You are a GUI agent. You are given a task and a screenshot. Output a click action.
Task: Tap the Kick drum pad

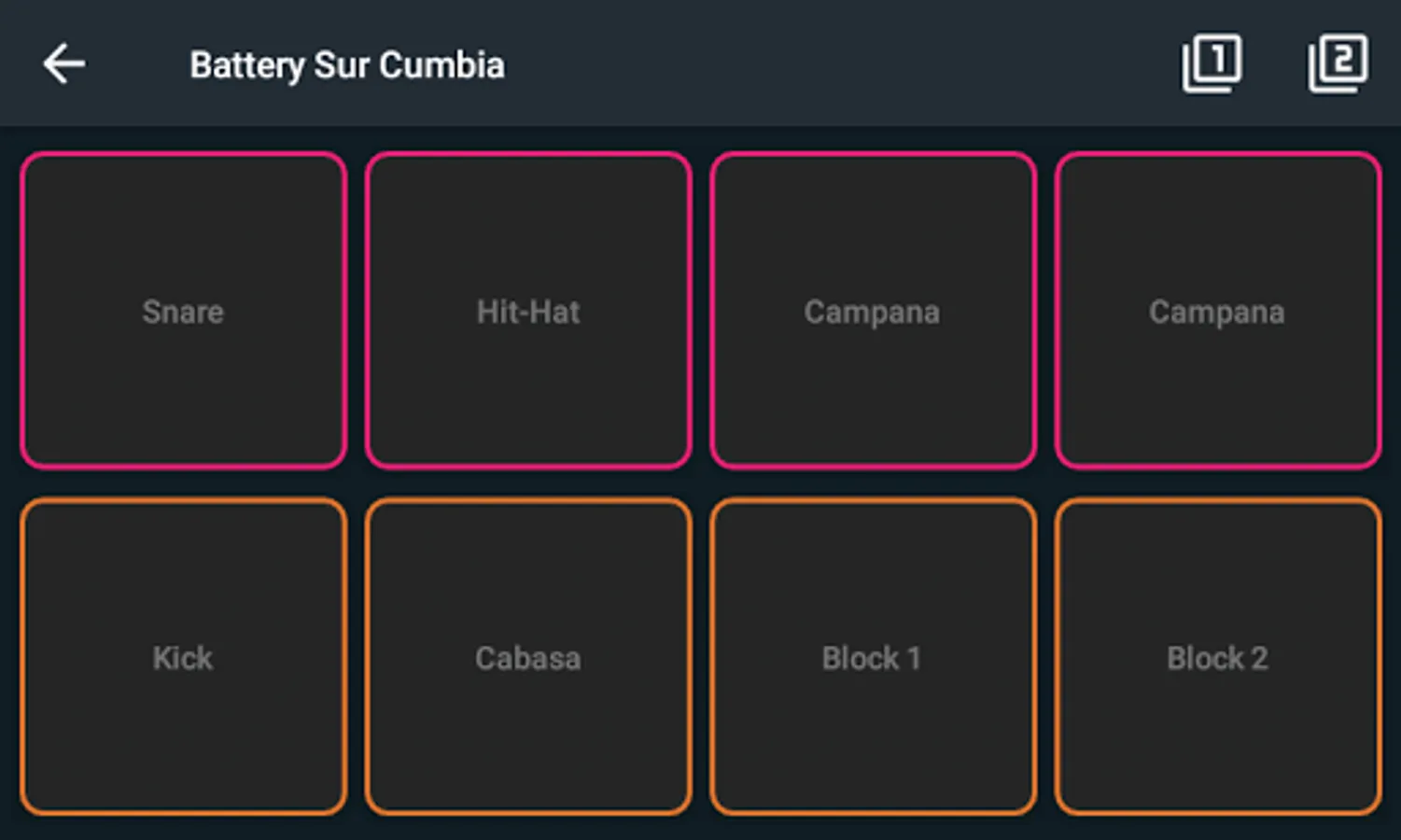[x=183, y=657]
